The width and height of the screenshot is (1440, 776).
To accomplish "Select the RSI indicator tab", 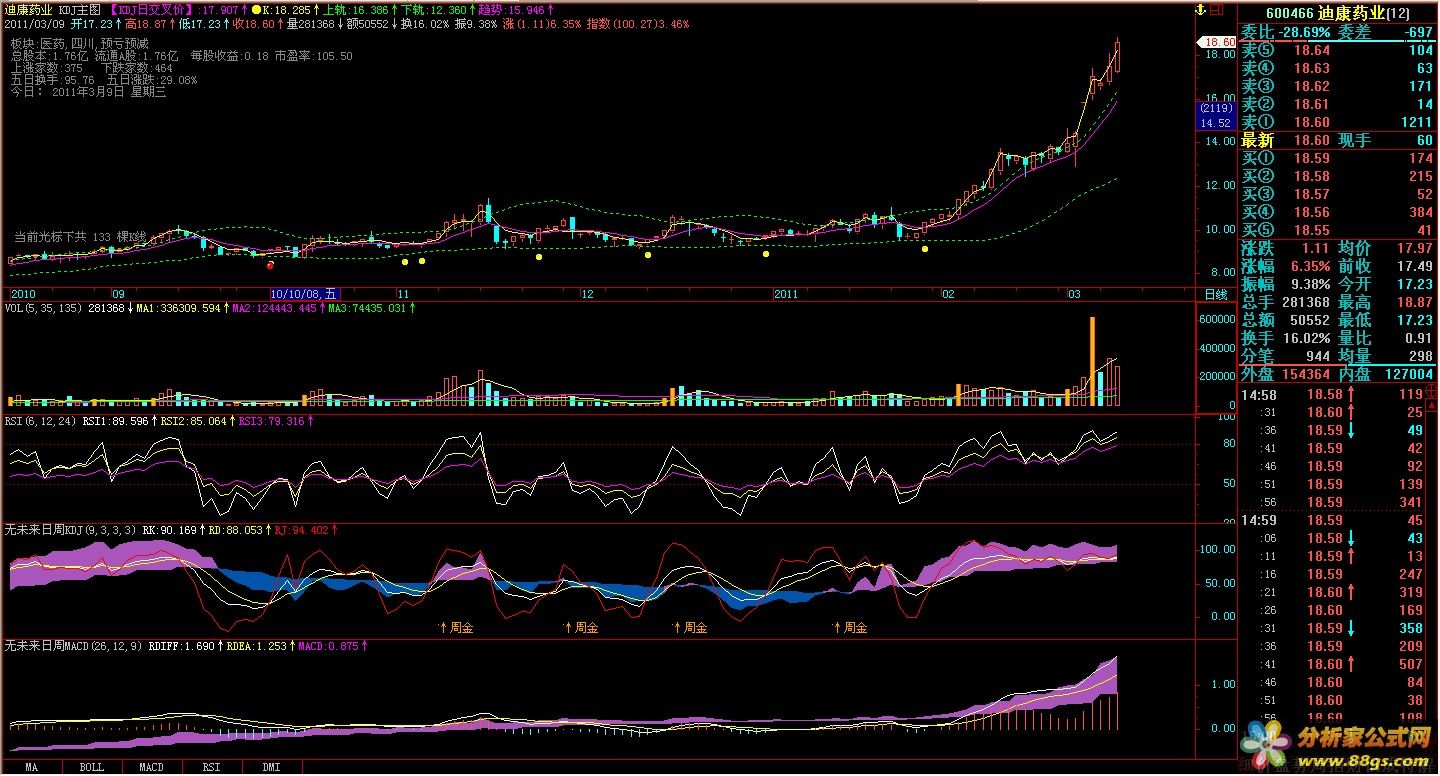I will click(211, 768).
